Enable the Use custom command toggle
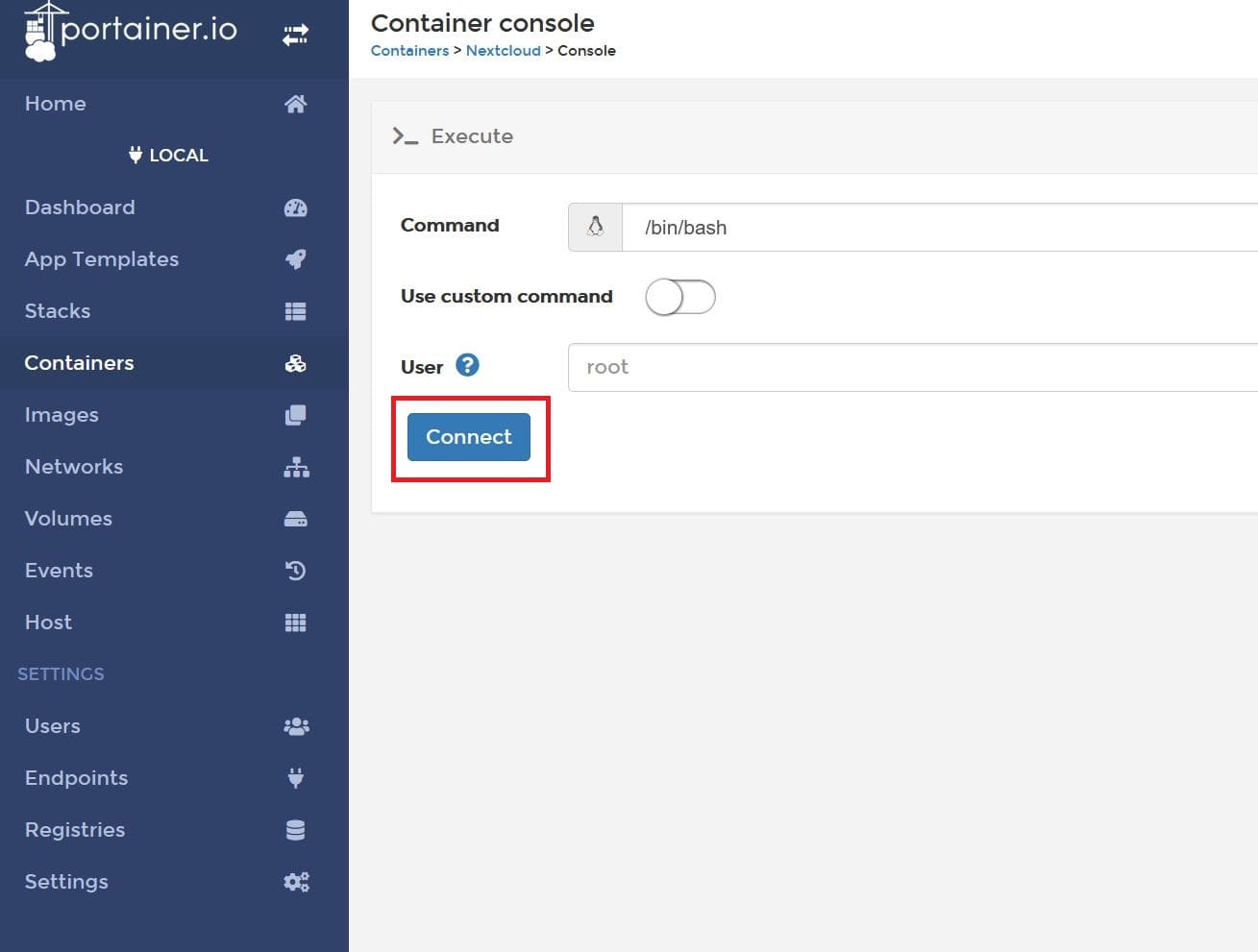The height and width of the screenshot is (952, 1258). coord(679,297)
